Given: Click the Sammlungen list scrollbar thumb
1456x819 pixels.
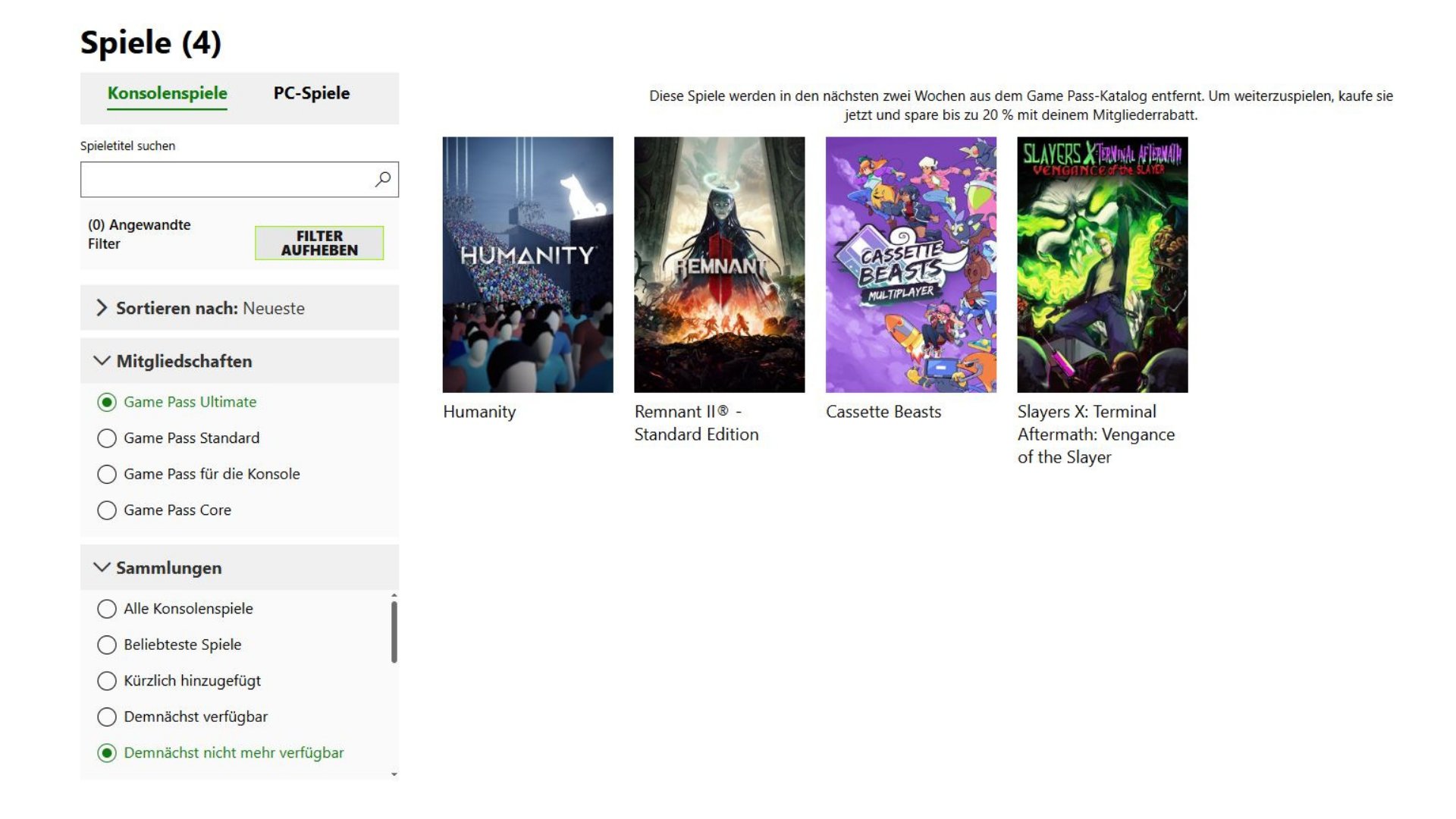Looking at the screenshot, I should pyautogui.click(x=394, y=632).
